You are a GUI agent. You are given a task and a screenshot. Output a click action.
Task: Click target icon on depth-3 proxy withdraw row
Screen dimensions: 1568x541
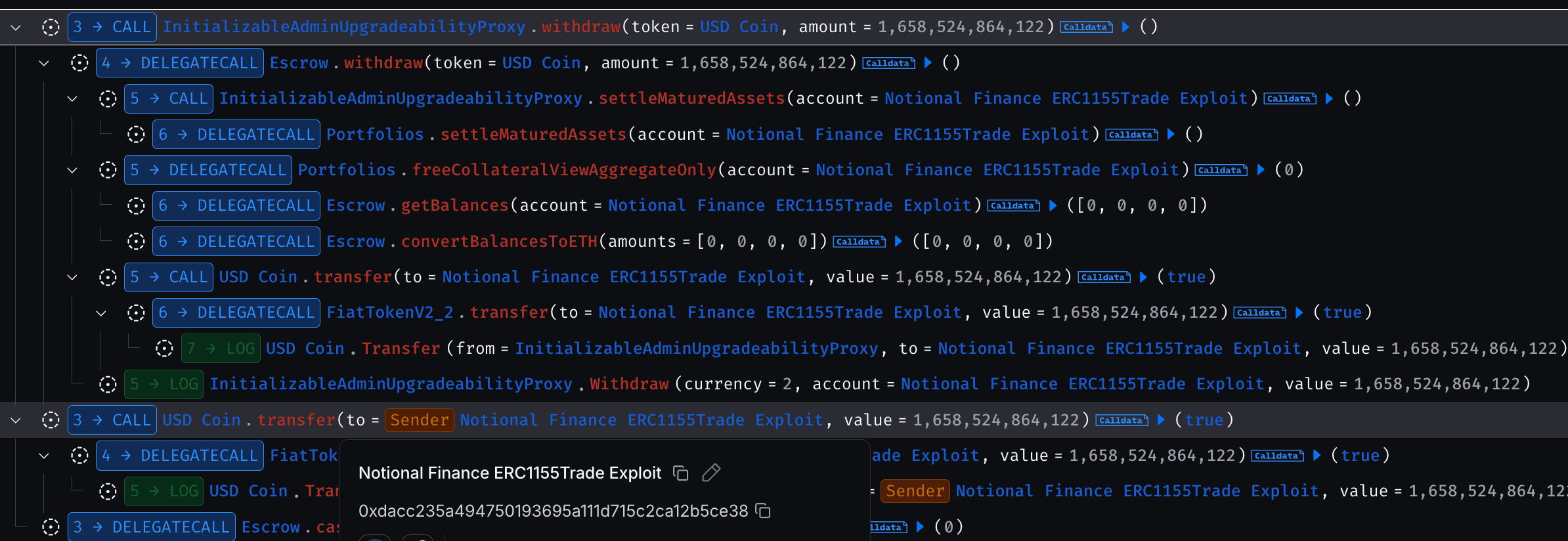[x=51, y=27]
